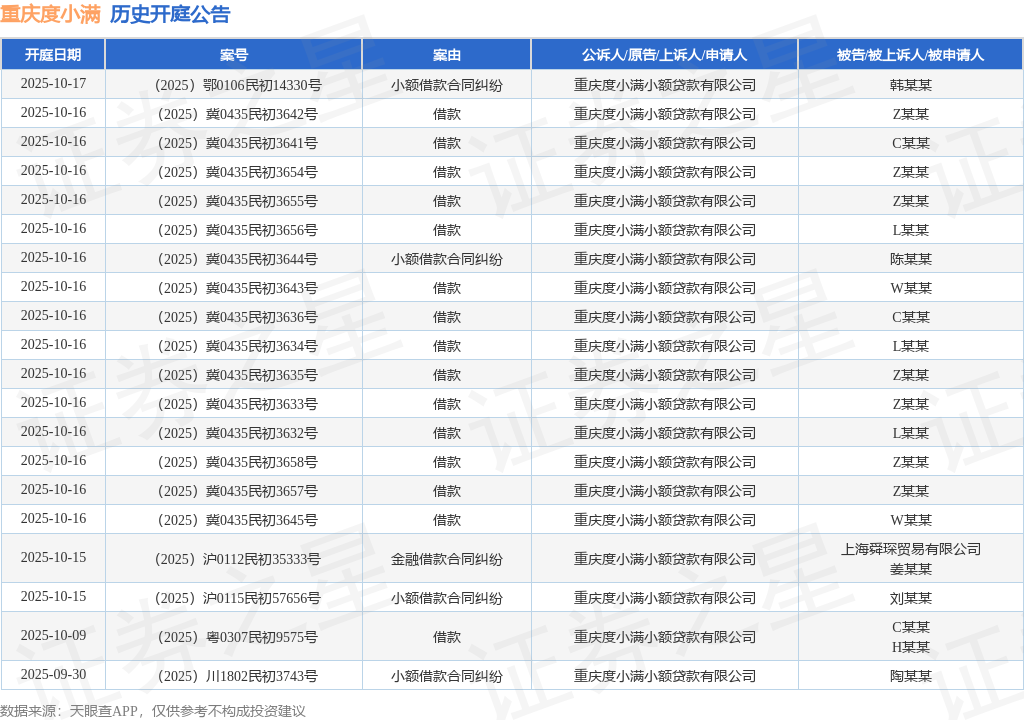Click the heading 历史开庭公告
Viewport: 1024px width, 720px height.
click(170, 14)
